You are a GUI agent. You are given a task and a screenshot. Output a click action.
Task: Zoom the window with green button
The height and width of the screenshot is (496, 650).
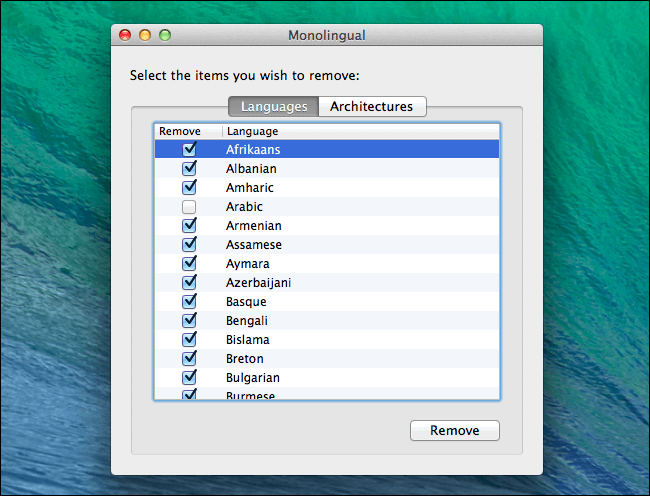coord(165,35)
